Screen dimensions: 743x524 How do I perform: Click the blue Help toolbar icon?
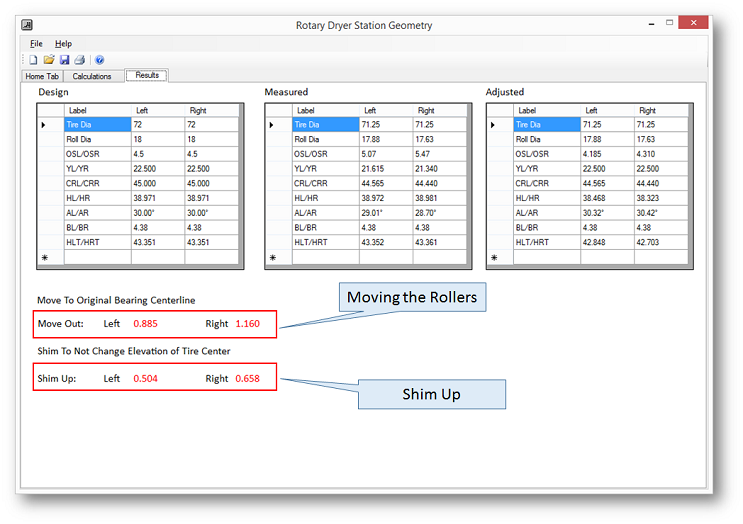[x=100, y=60]
